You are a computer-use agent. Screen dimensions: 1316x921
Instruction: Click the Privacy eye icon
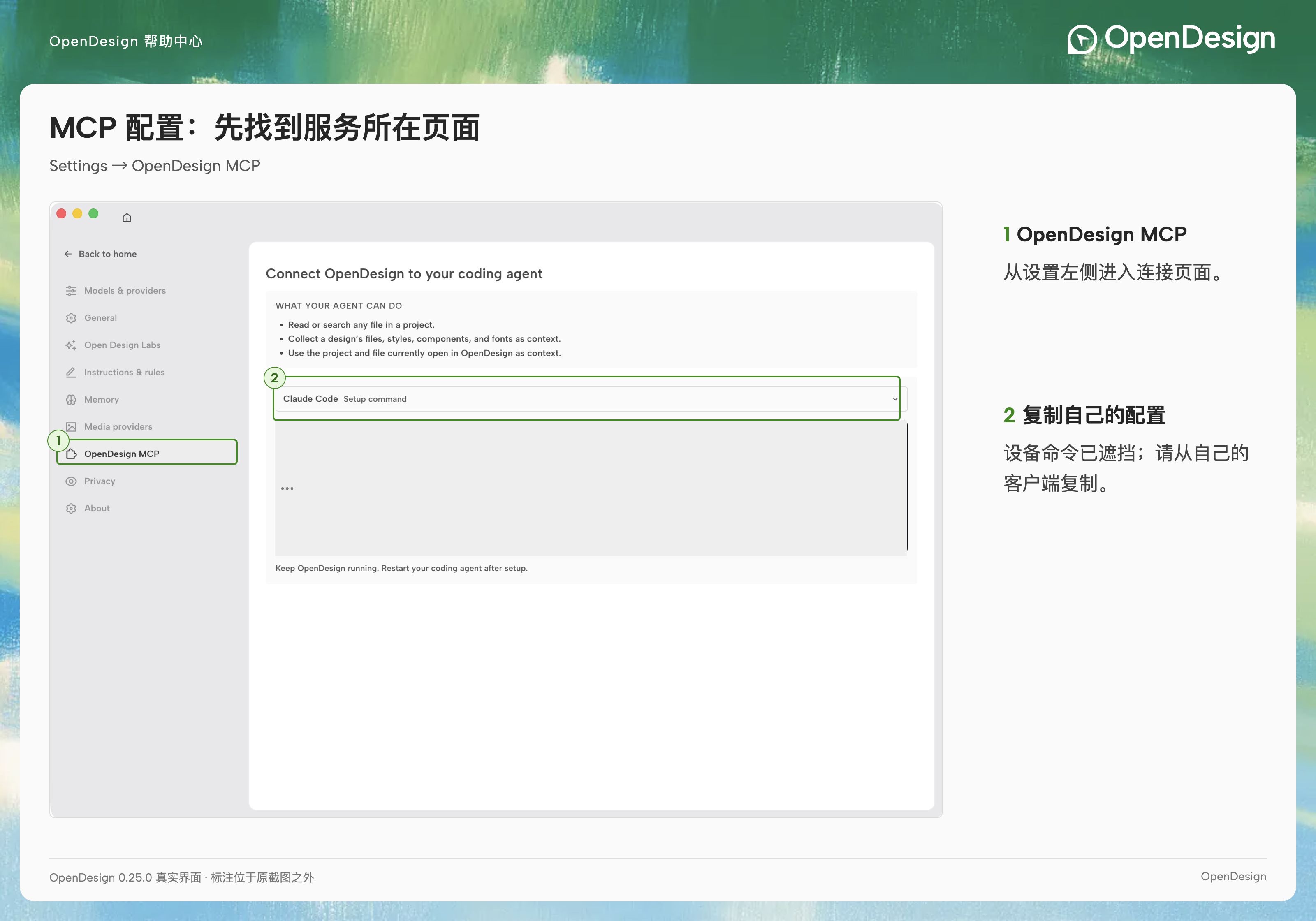point(71,481)
